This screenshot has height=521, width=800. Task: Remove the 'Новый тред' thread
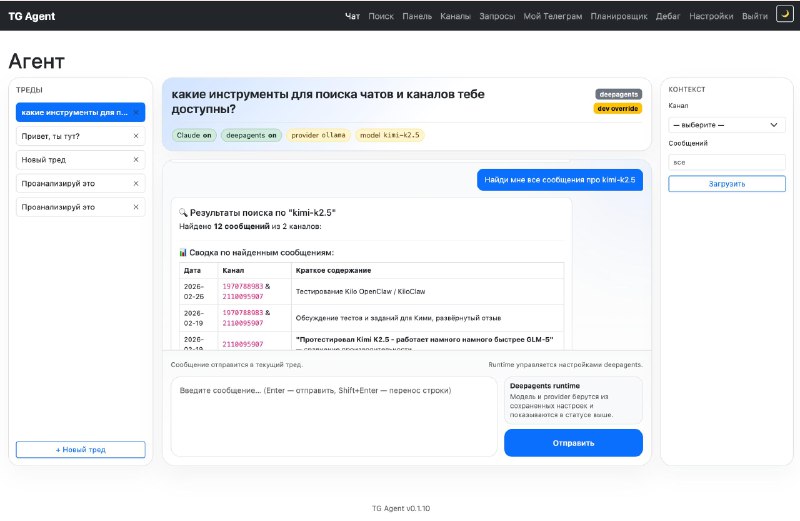pos(136,160)
